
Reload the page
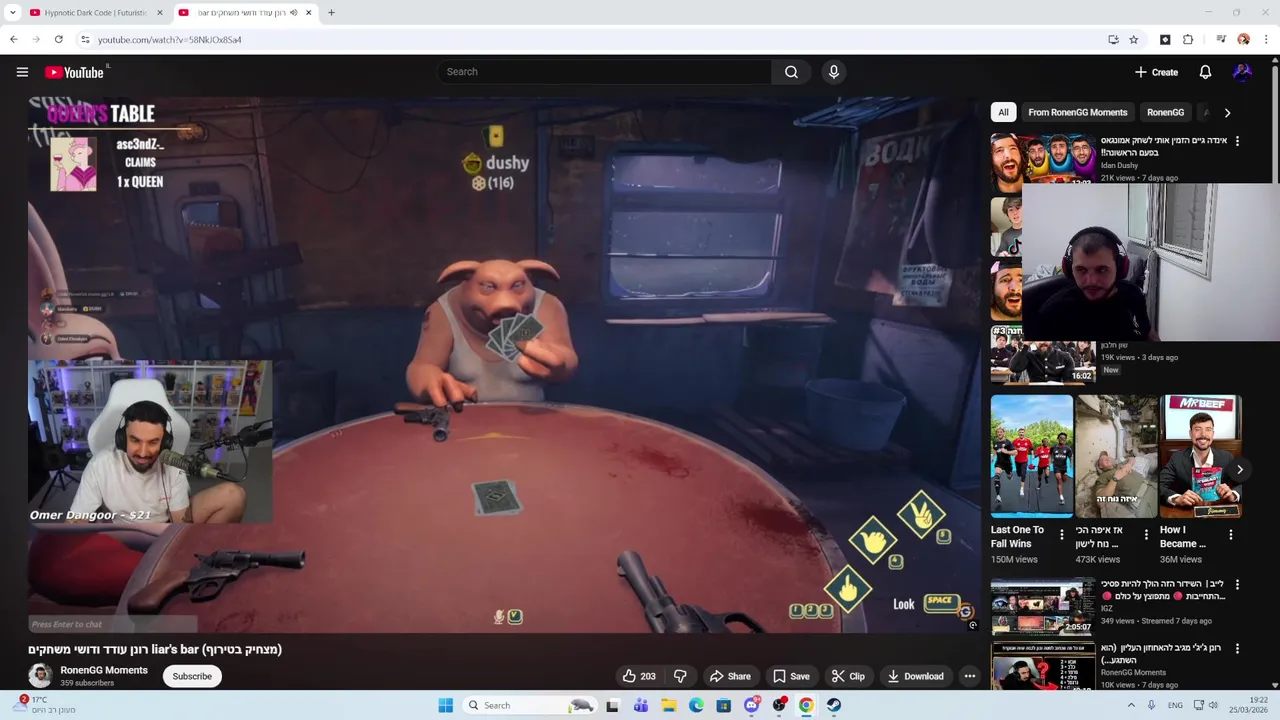58,40
